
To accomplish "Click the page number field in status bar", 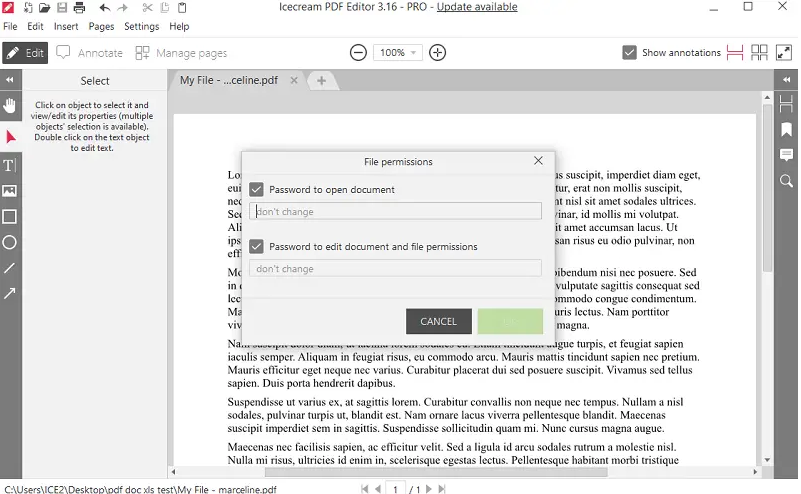I will pos(395,489).
